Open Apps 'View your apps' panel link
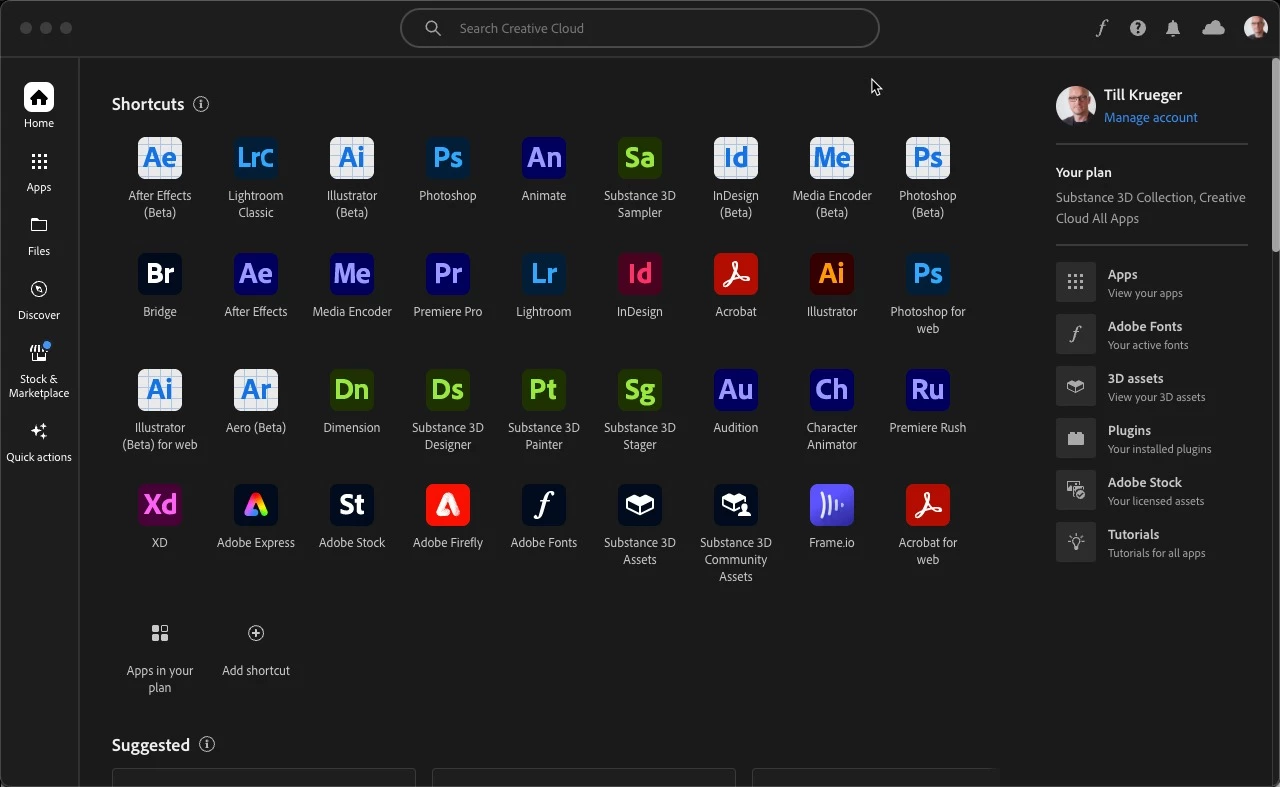The width and height of the screenshot is (1280, 787). pos(1152,283)
